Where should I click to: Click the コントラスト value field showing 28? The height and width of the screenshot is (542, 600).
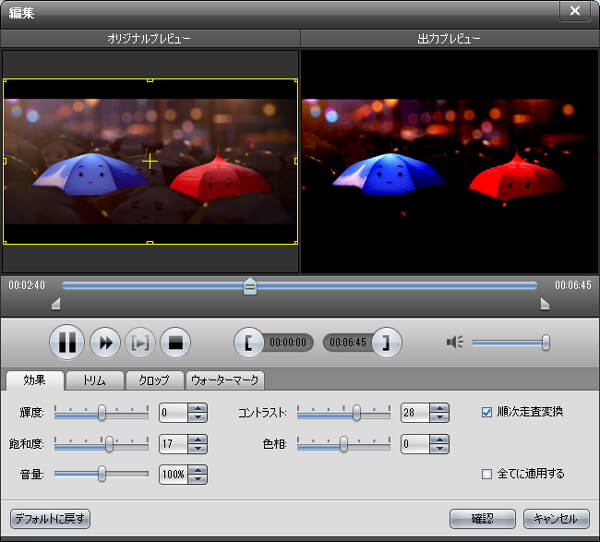tap(415, 413)
